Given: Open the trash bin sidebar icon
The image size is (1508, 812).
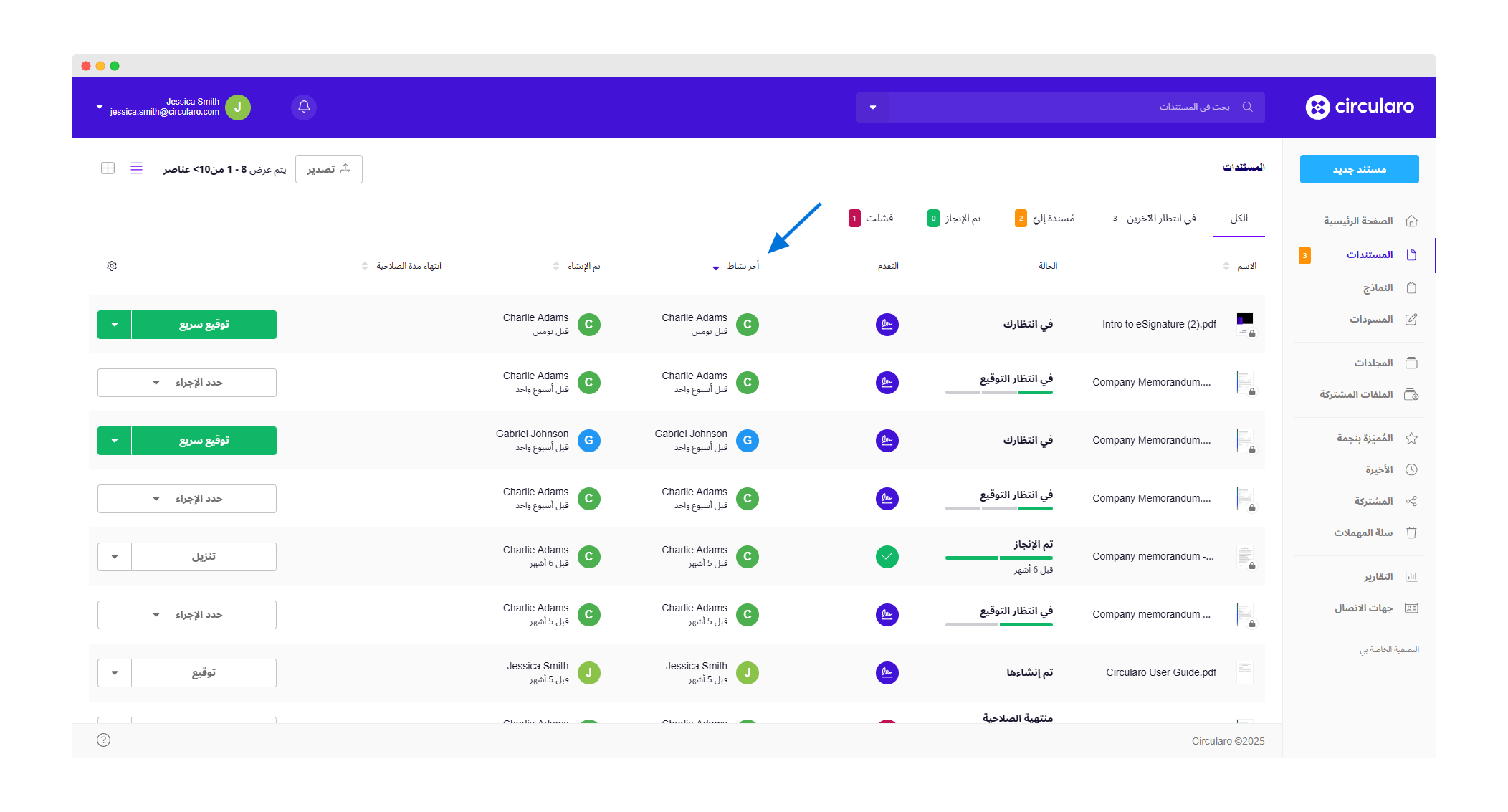Looking at the screenshot, I should click(1411, 532).
